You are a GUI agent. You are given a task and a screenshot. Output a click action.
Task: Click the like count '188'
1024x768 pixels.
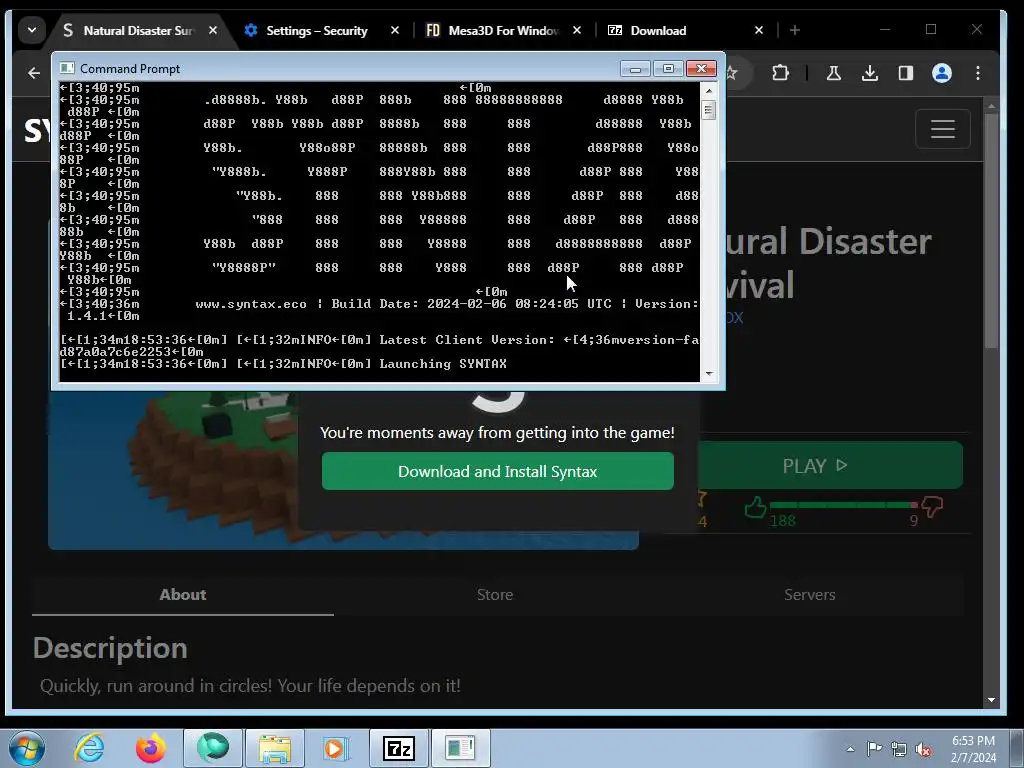click(782, 520)
